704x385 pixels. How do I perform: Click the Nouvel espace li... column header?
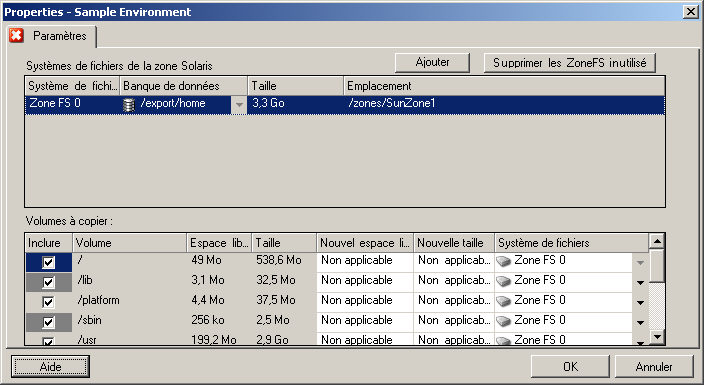365,243
